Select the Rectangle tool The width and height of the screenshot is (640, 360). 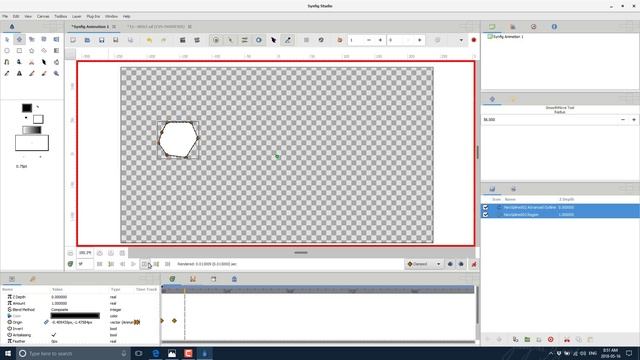(x=19, y=51)
